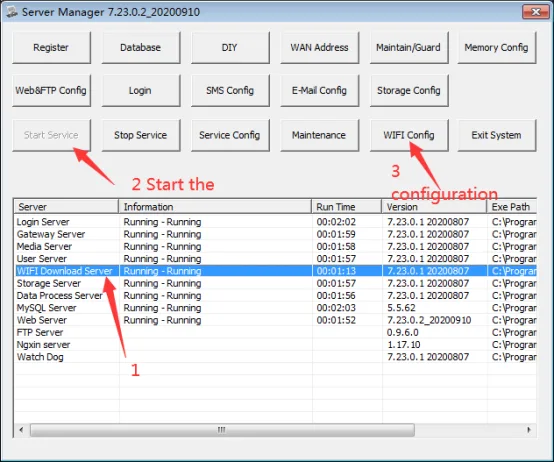Select the Storage Server row
The width and height of the screenshot is (554, 462).
pos(275,283)
